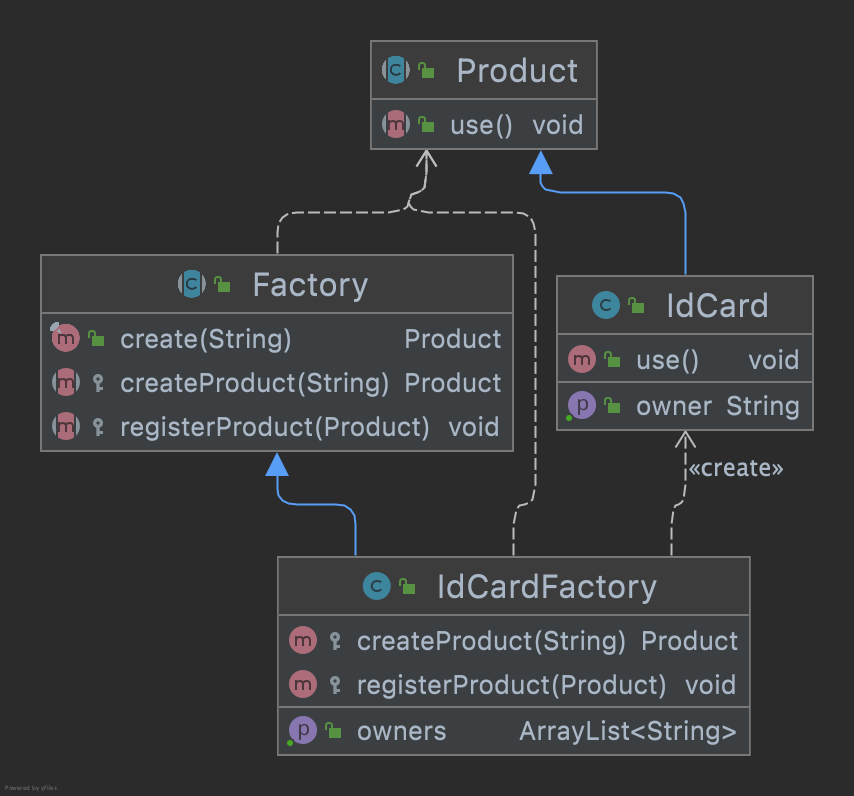Viewport: 854px width, 796px height.
Task: Click the Powered by yFiles link
Action: (x=32, y=787)
